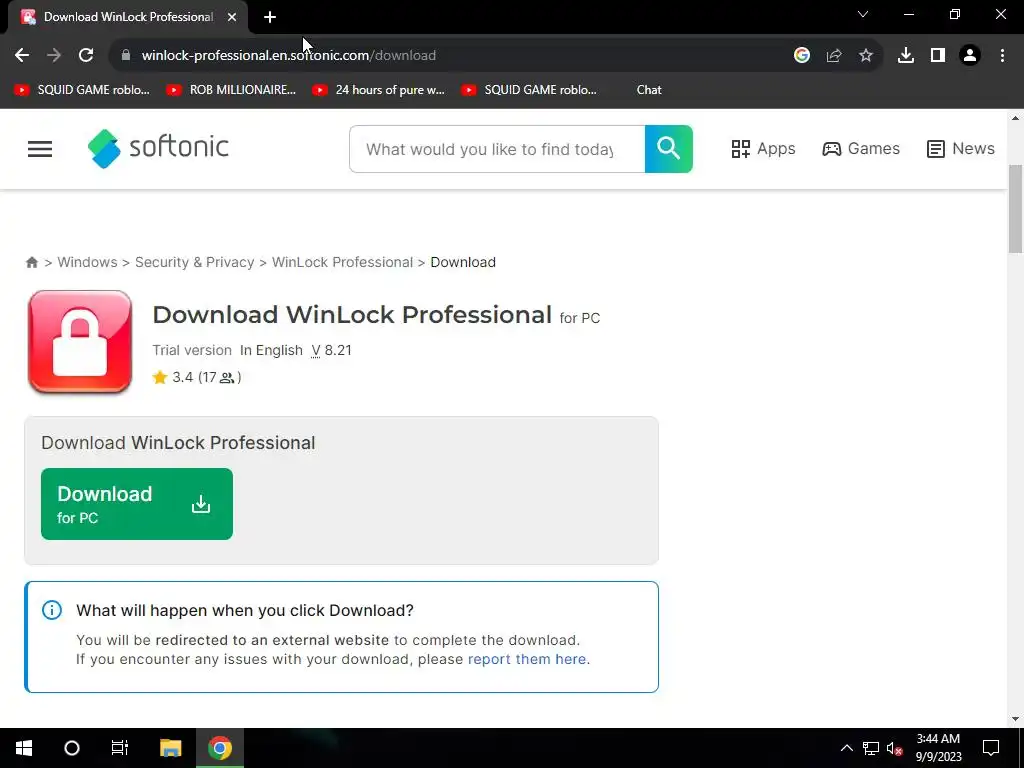
Task: Open the Google icon in address bar
Action: point(802,56)
